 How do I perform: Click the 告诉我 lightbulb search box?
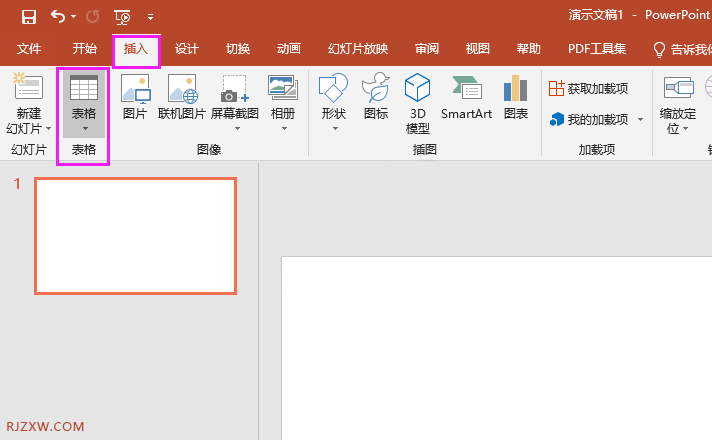[x=682, y=49]
